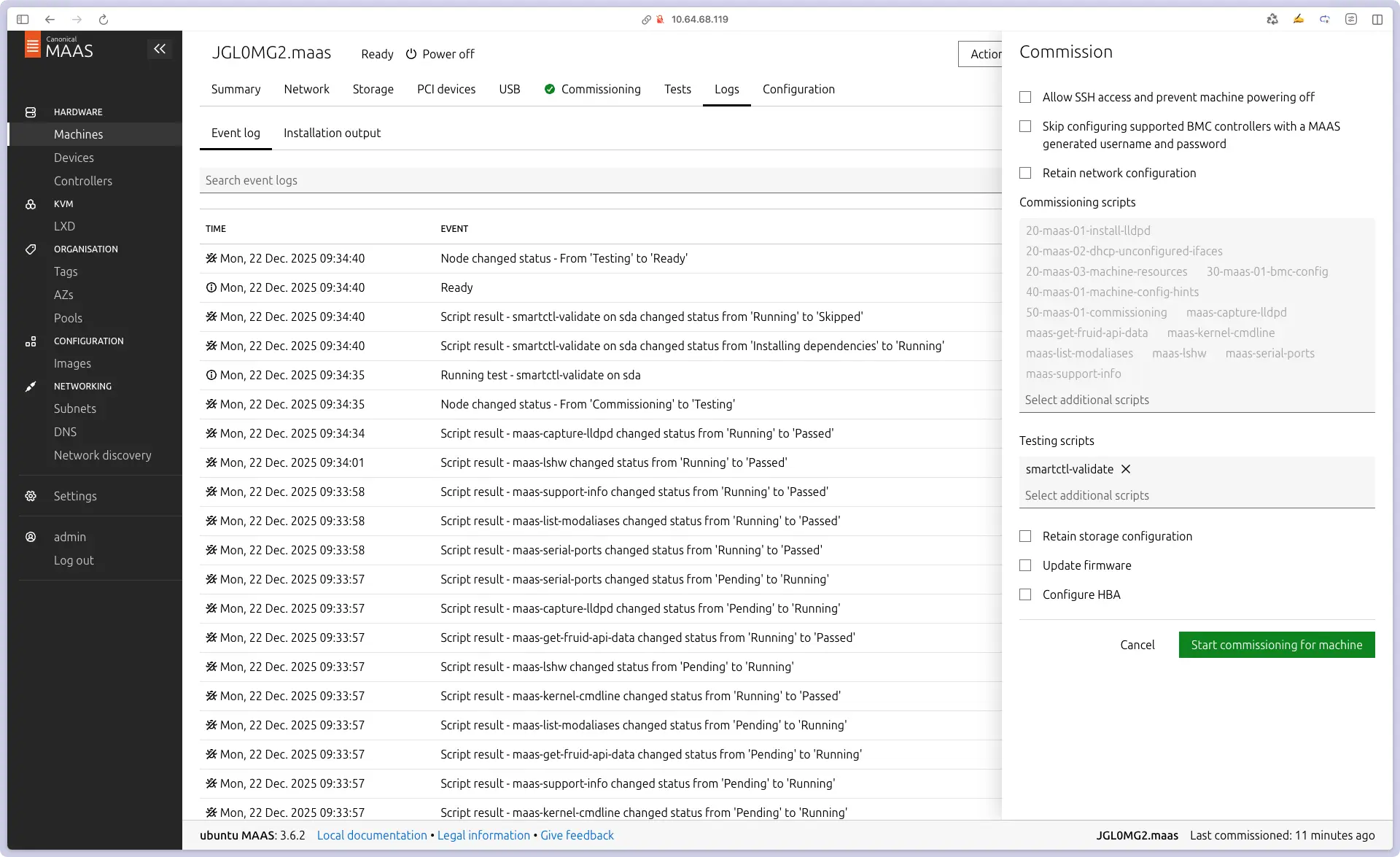Reload the page with the browser refresh icon

pyautogui.click(x=104, y=20)
